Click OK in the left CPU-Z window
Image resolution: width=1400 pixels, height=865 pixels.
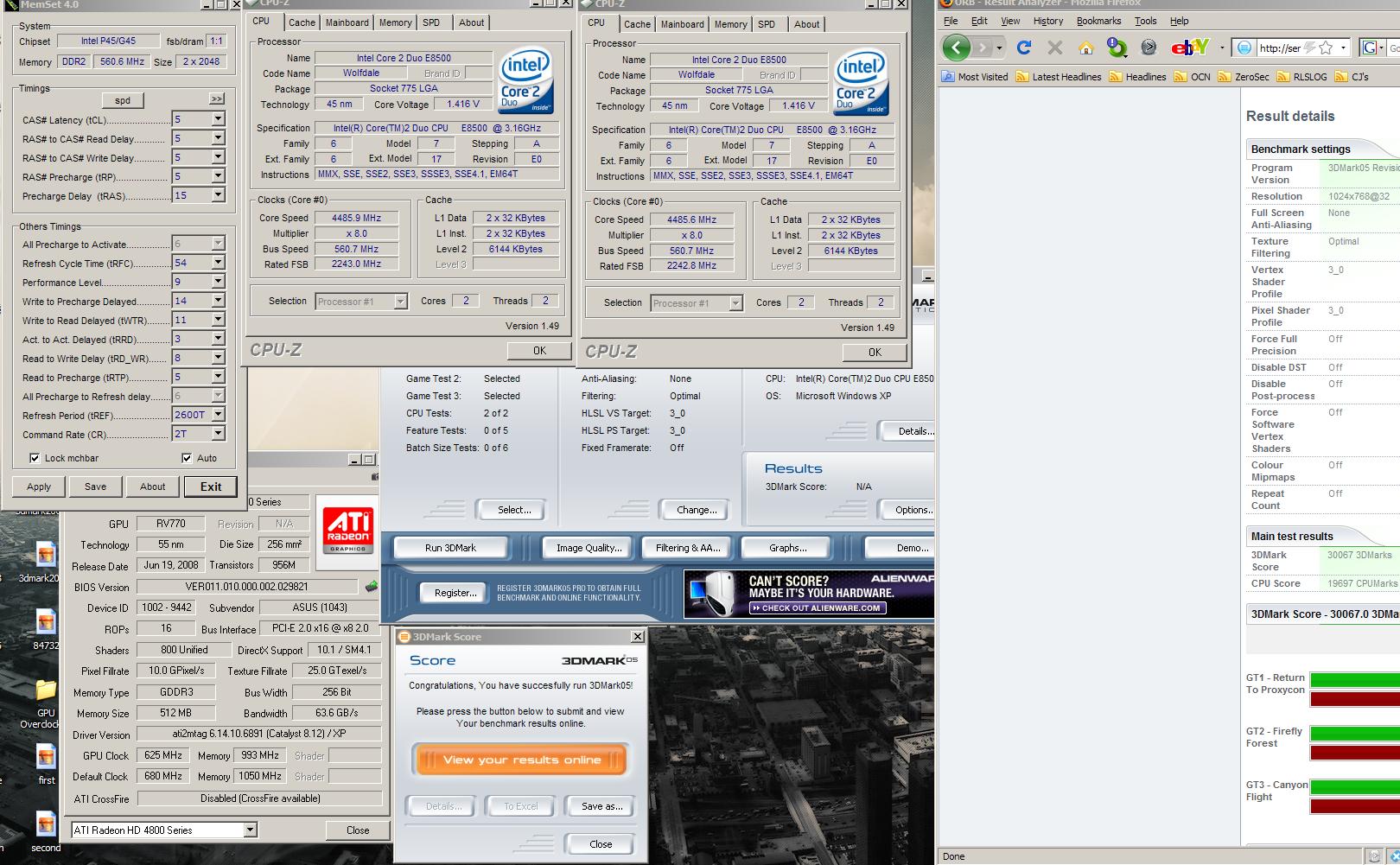coord(539,351)
